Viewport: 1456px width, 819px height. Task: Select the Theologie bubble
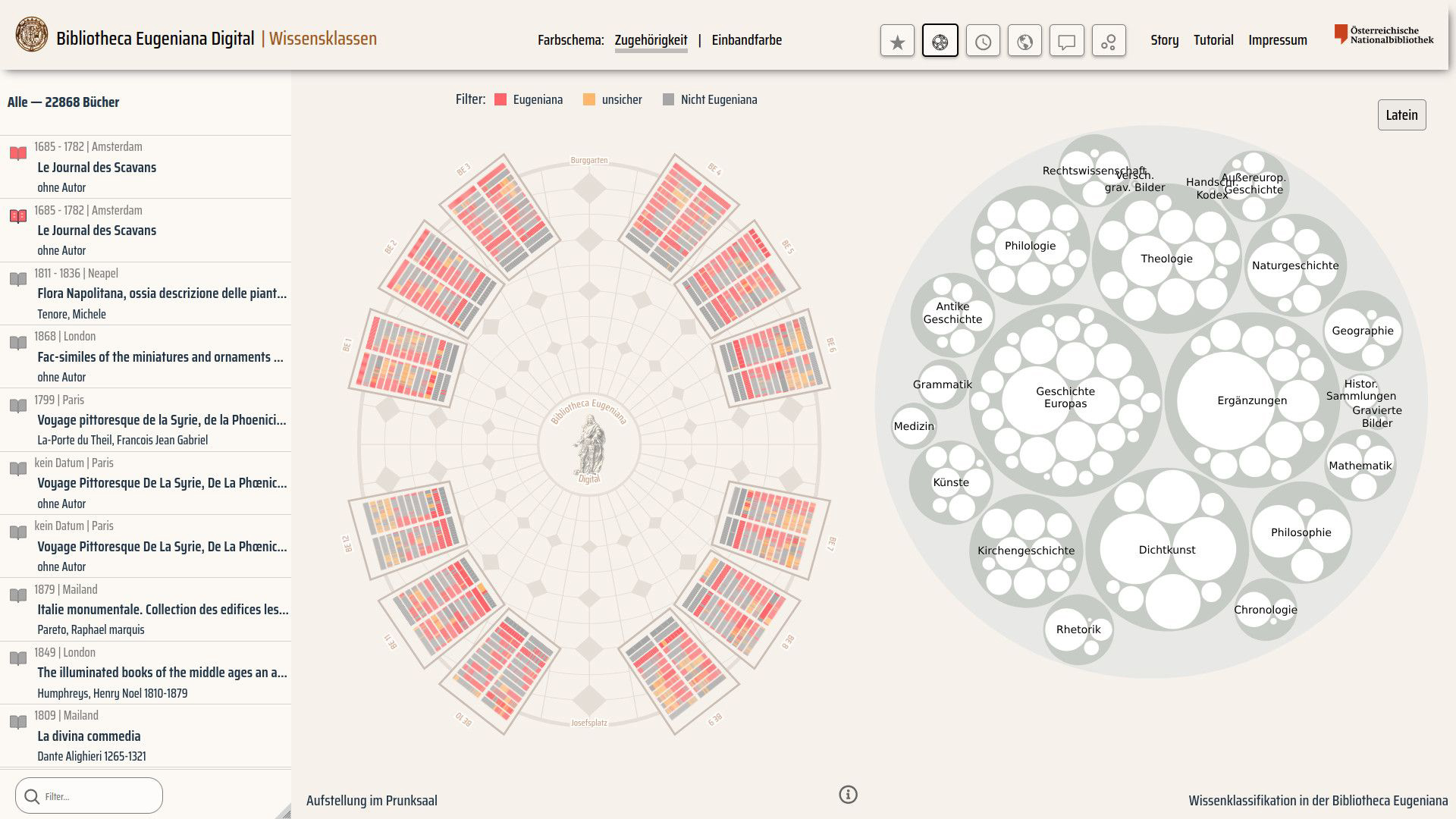pyautogui.click(x=1166, y=259)
